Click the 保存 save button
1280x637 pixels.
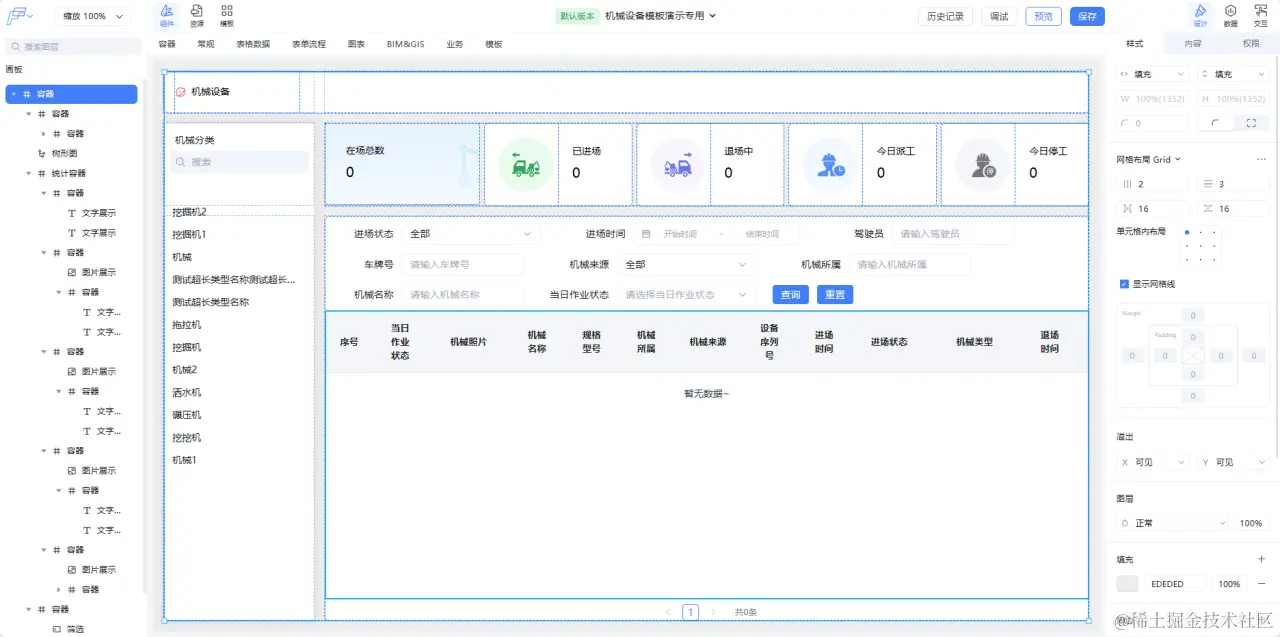click(1087, 16)
